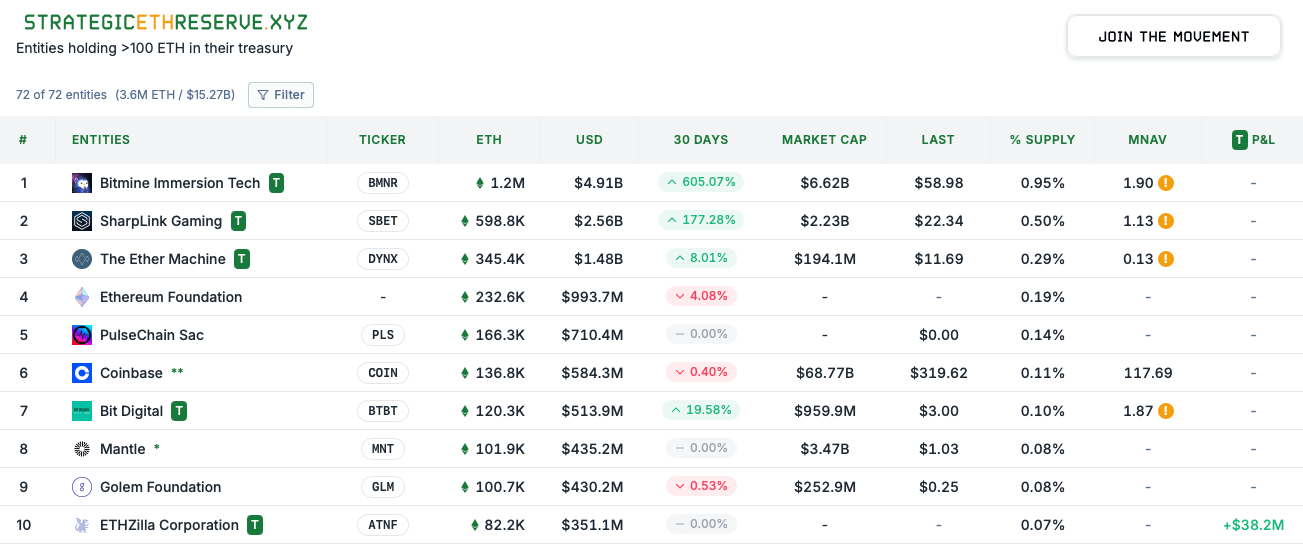This screenshot has width=1303, height=547.
Task: Select the PLS ticker badge
Action: [383, 335]
